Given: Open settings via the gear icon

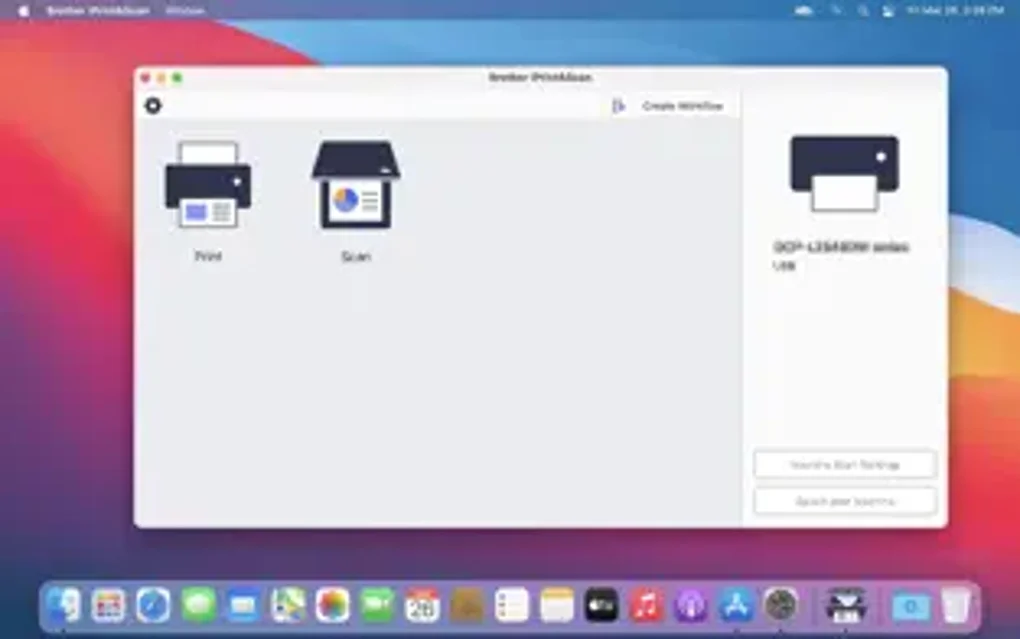Looking at the screenshot, I should pos(153,105).
